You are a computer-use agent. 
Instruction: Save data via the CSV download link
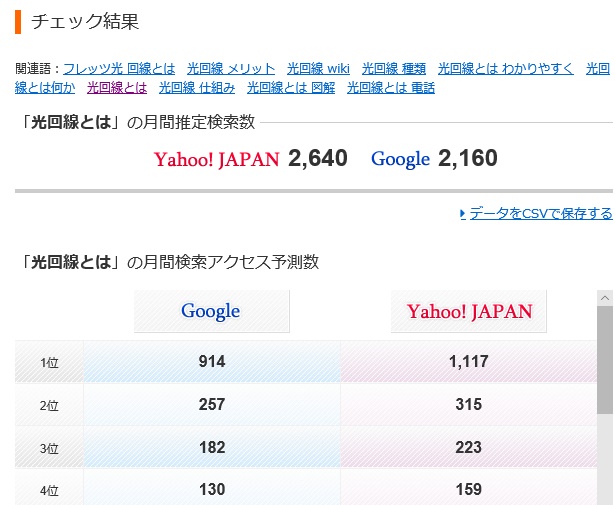(540, 213)
